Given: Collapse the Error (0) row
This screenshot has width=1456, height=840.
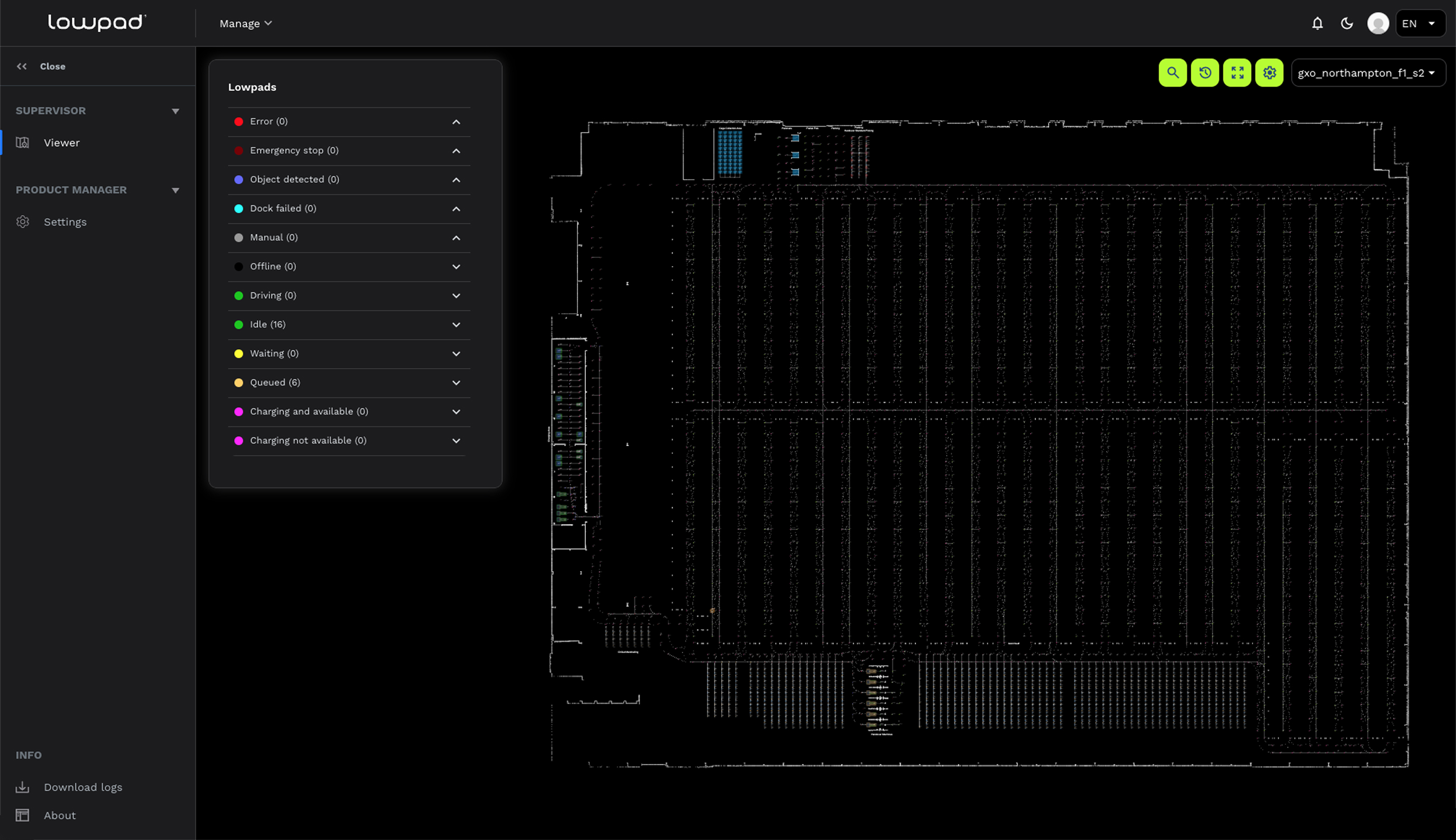Looking at the screenshot, I should [x=456, y=122].
